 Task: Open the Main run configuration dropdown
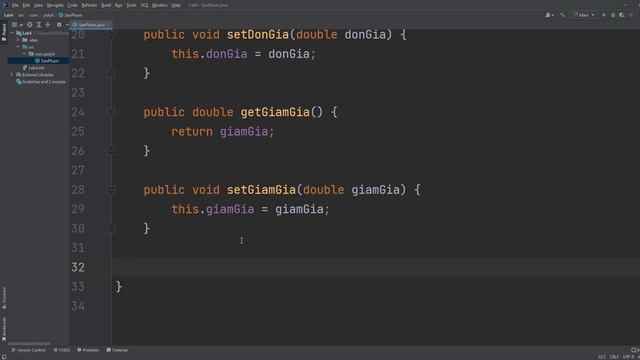coord(584,15)
